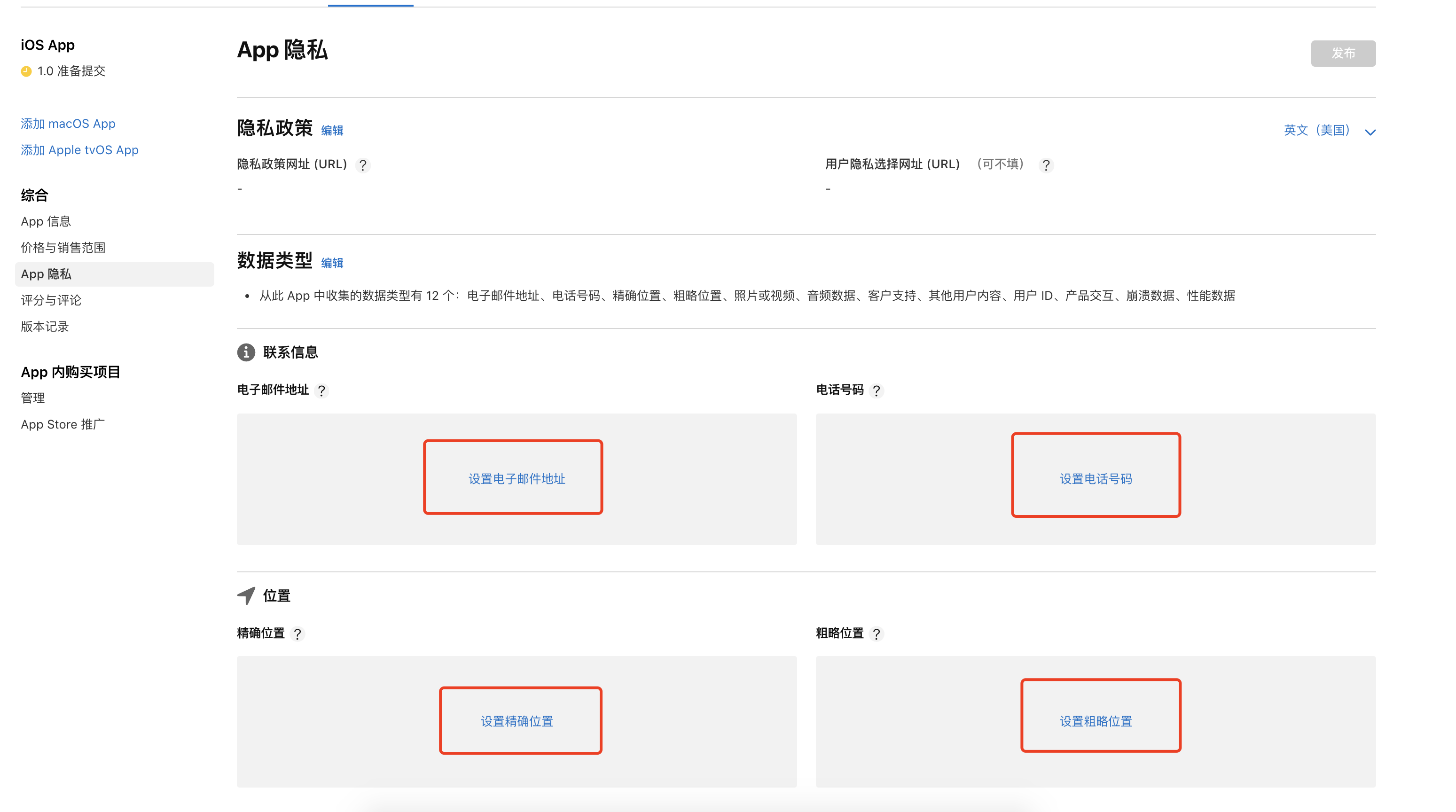Click the 联系信息 info icon
The image size is (1456, 812).
click(x=246, y=352)
